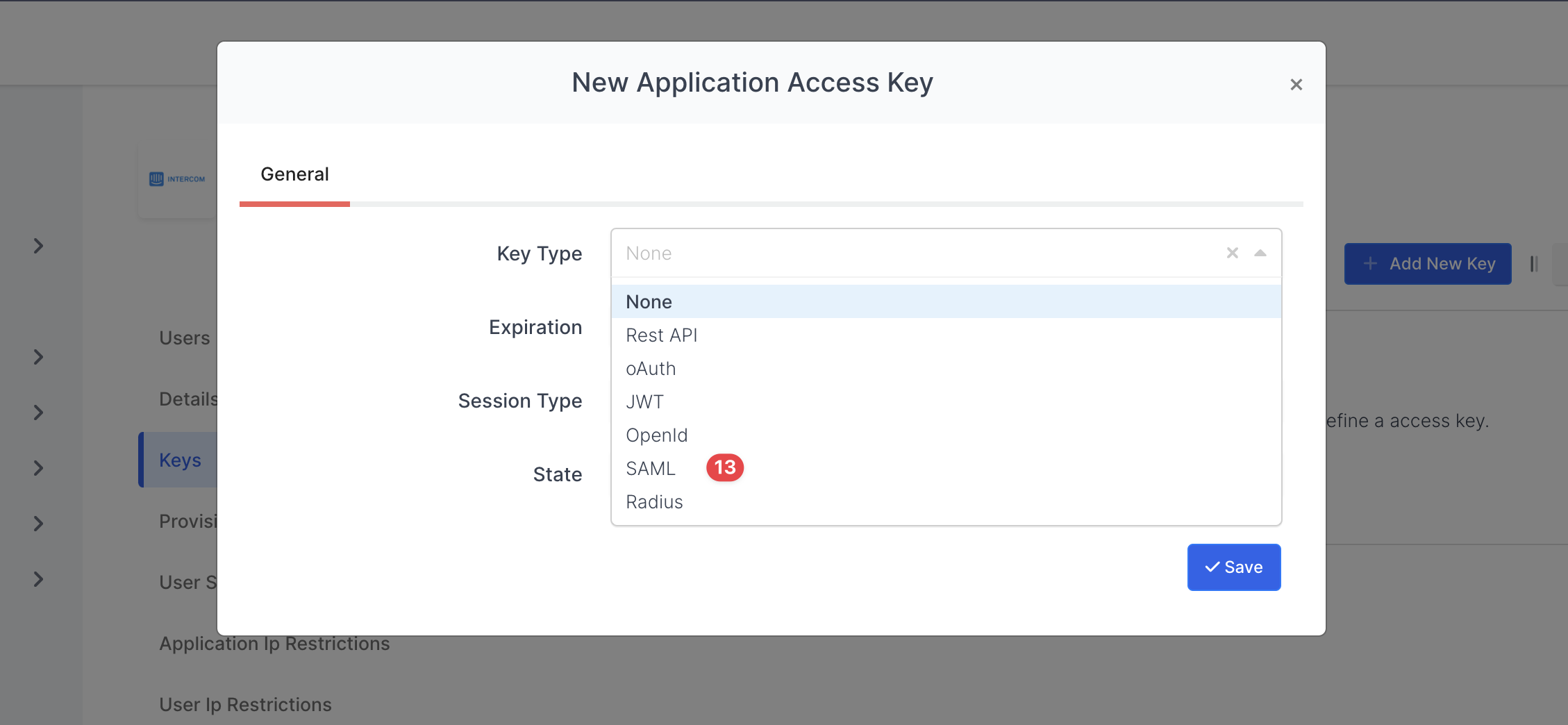This screenshot has width=1568, height=725.
Task: Select JWT key type option
Action: [x=644, y=402]
